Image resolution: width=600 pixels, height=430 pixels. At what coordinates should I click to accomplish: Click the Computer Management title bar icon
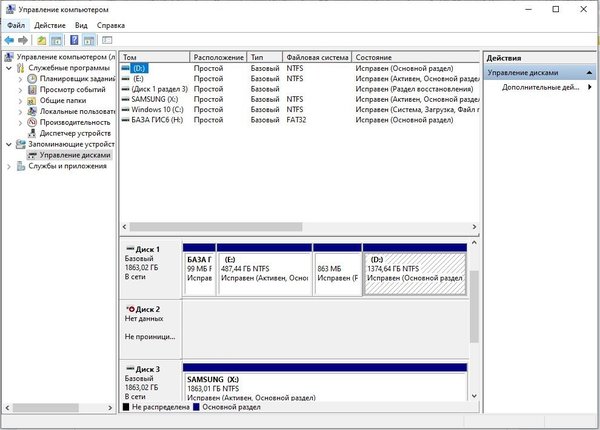click(11, 9)
